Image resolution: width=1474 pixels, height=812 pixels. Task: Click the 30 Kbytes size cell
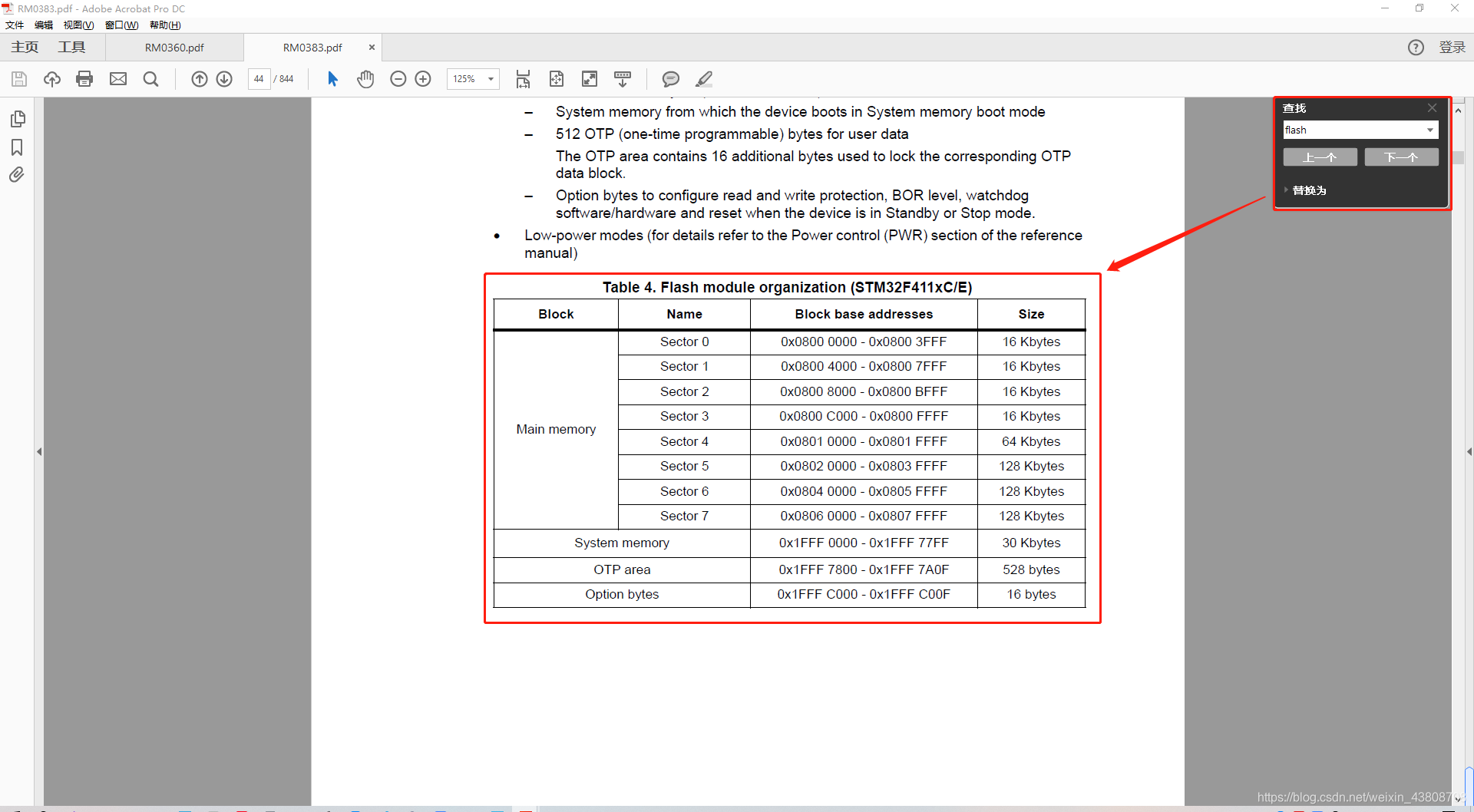(1031, 543)
